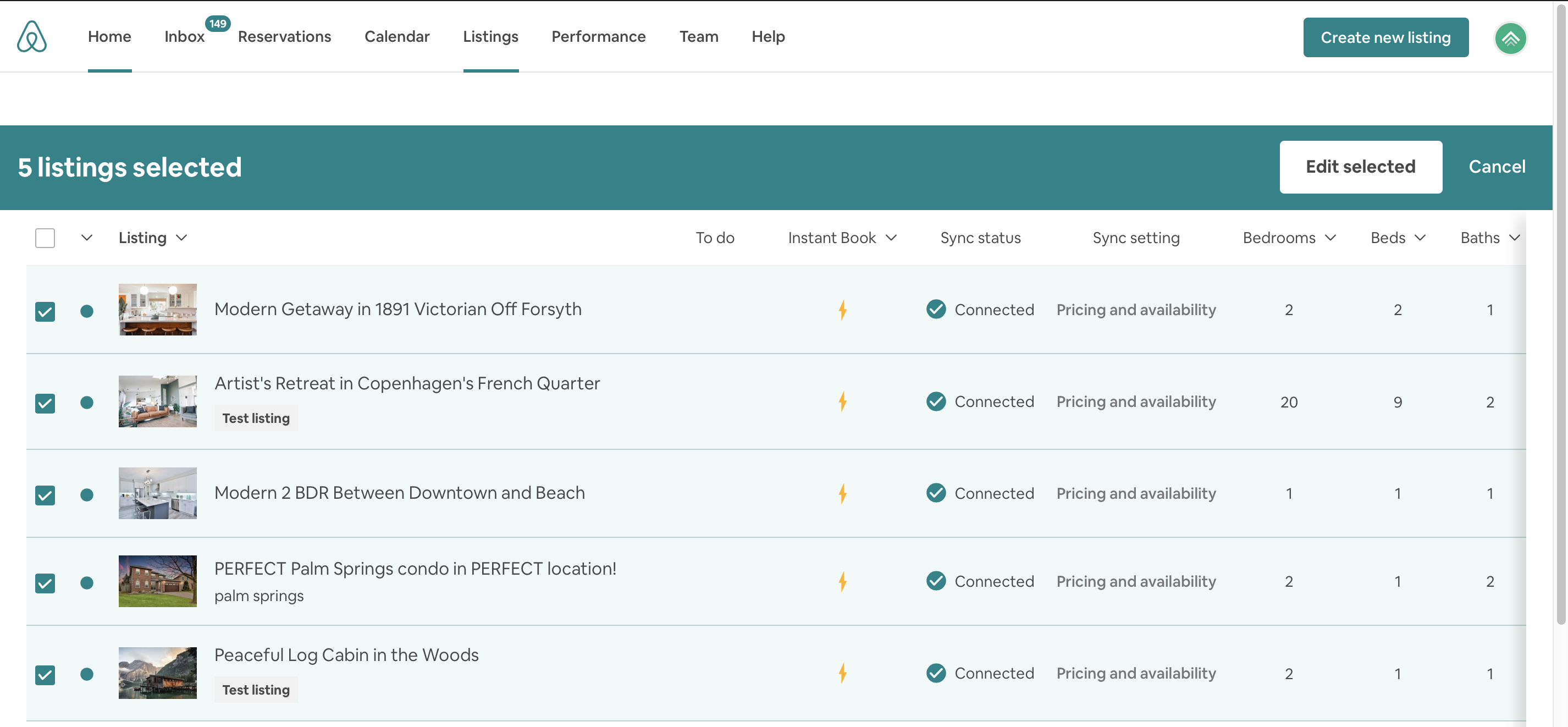The image size is (1568, 727).
Task: Open Modern 2 BDR Between Downtown and Beach
Action: [399, 493]
